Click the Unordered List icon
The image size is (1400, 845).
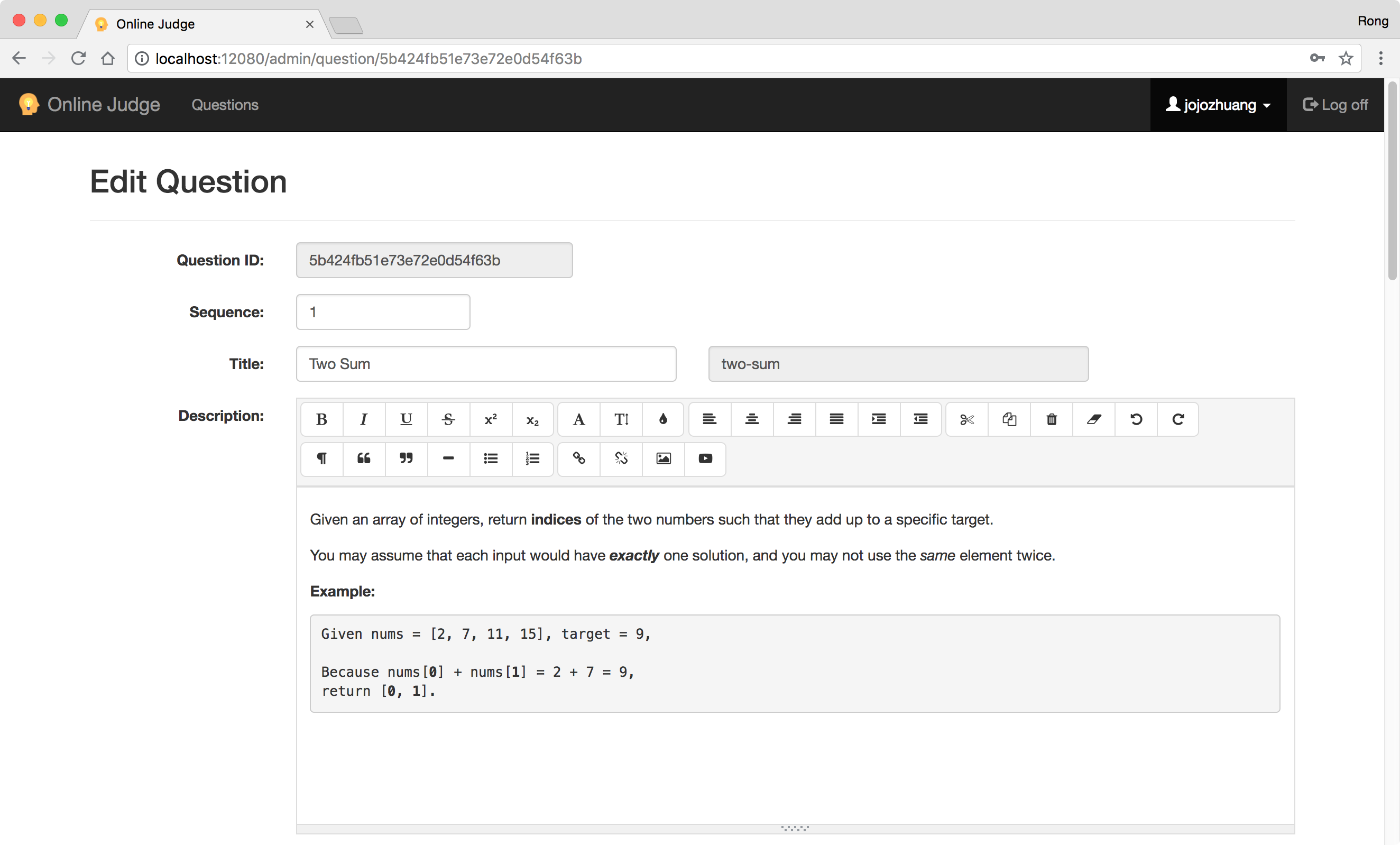tap(490, 458)
